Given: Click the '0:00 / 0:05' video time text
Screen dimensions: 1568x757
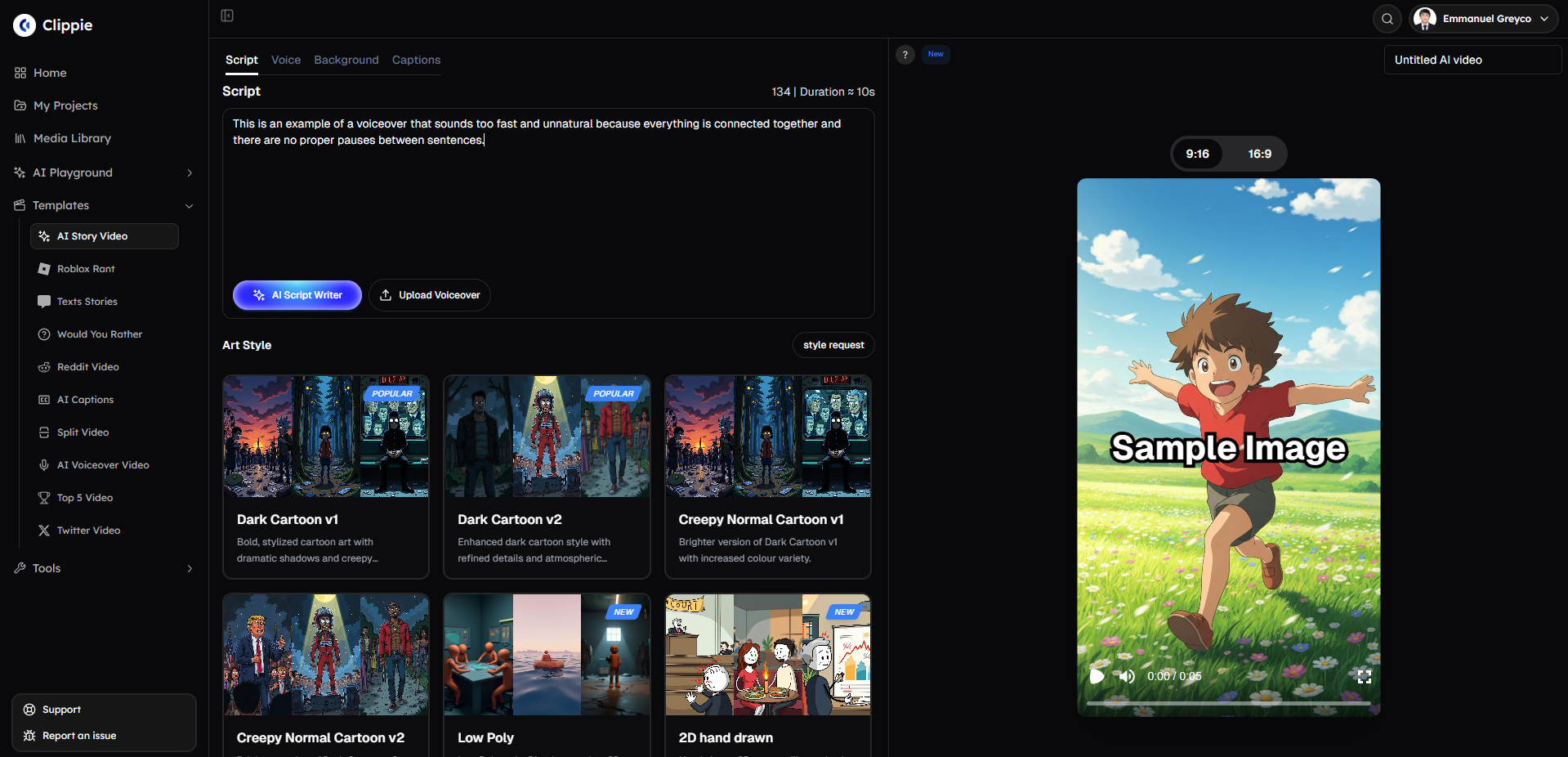Looking at the screenshot, I should [x=1174, y=676].
